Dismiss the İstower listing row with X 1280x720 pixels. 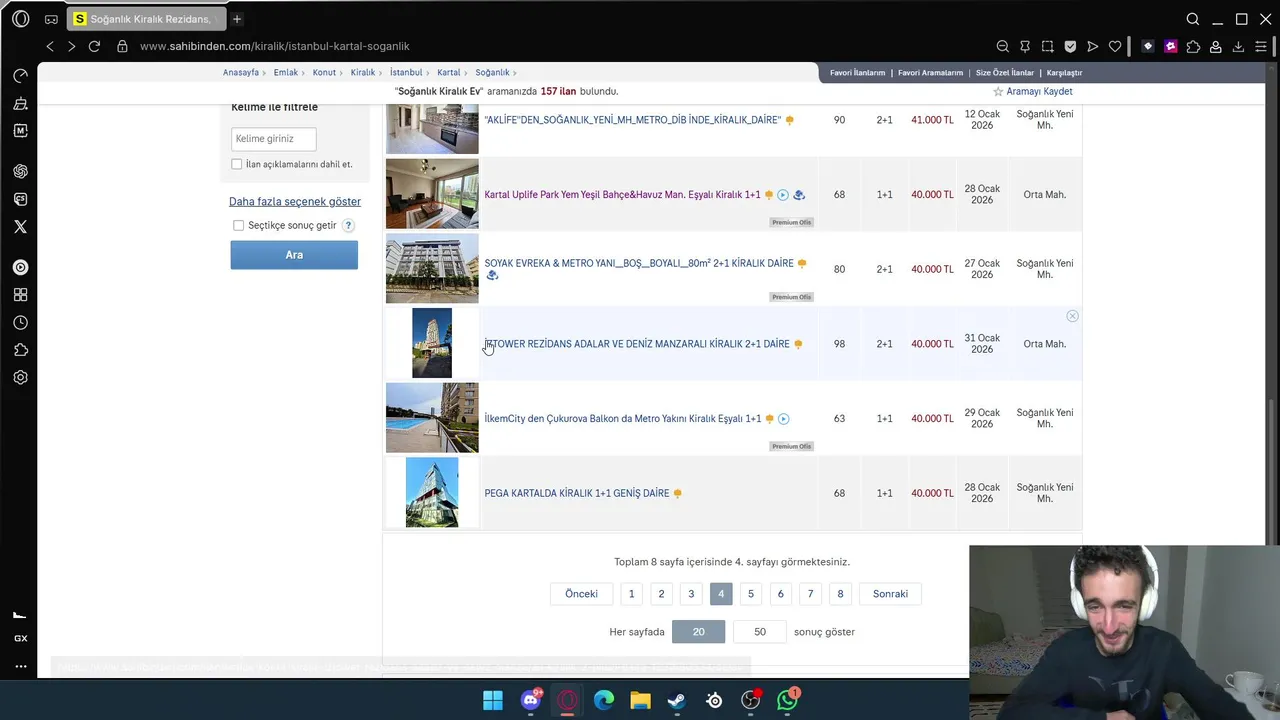1072,316
